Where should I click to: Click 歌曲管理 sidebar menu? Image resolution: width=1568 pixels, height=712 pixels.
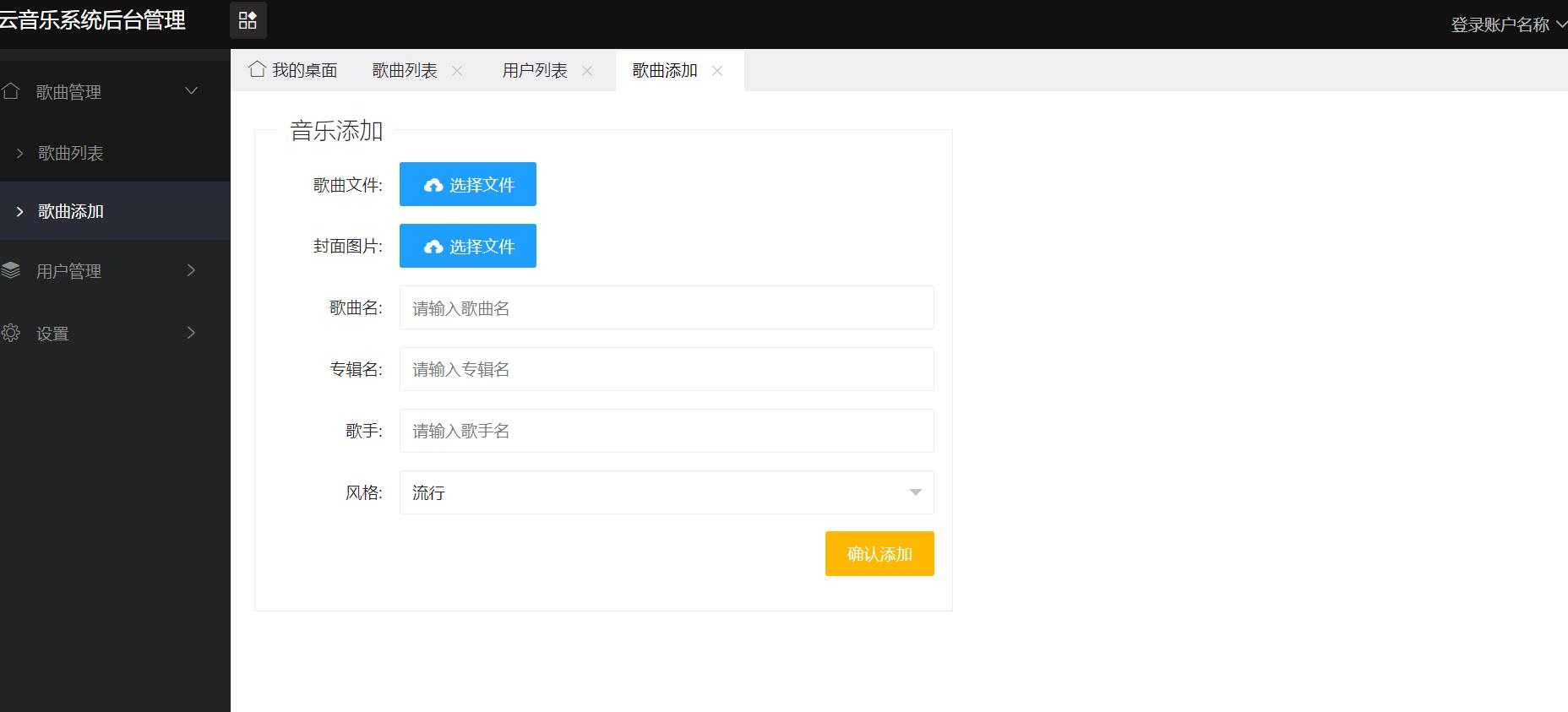(x=115, y=91)
